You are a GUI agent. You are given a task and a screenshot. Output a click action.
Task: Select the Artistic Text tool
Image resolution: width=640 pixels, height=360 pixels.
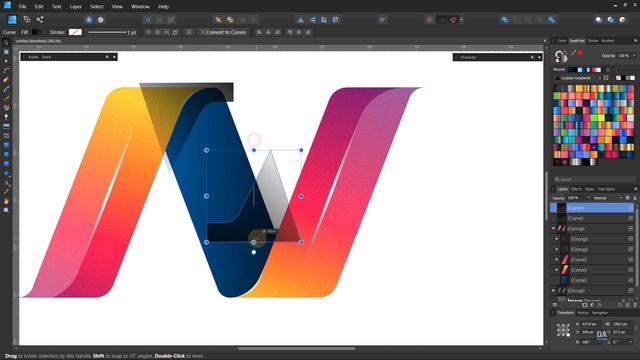6,182
